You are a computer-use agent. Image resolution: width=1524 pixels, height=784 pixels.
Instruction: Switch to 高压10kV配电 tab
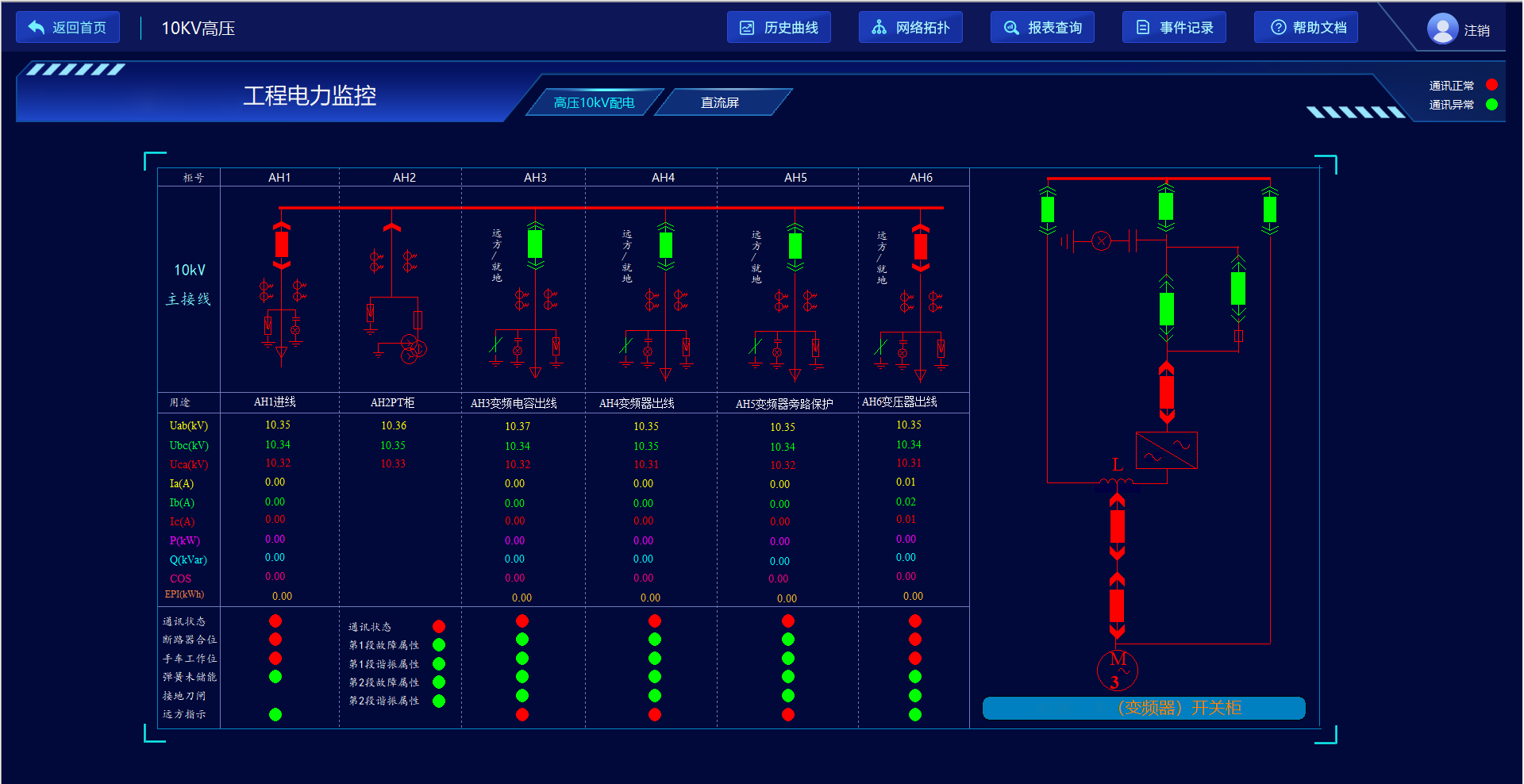[594, 102]
